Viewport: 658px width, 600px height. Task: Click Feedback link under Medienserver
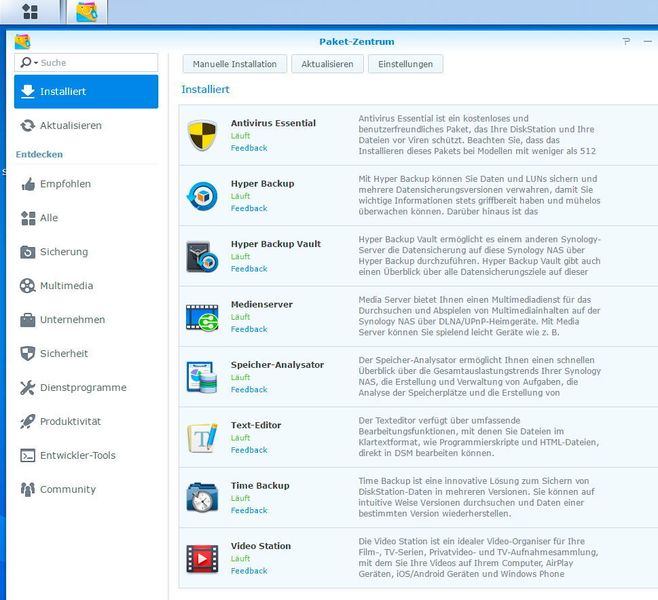coord(249,329)
